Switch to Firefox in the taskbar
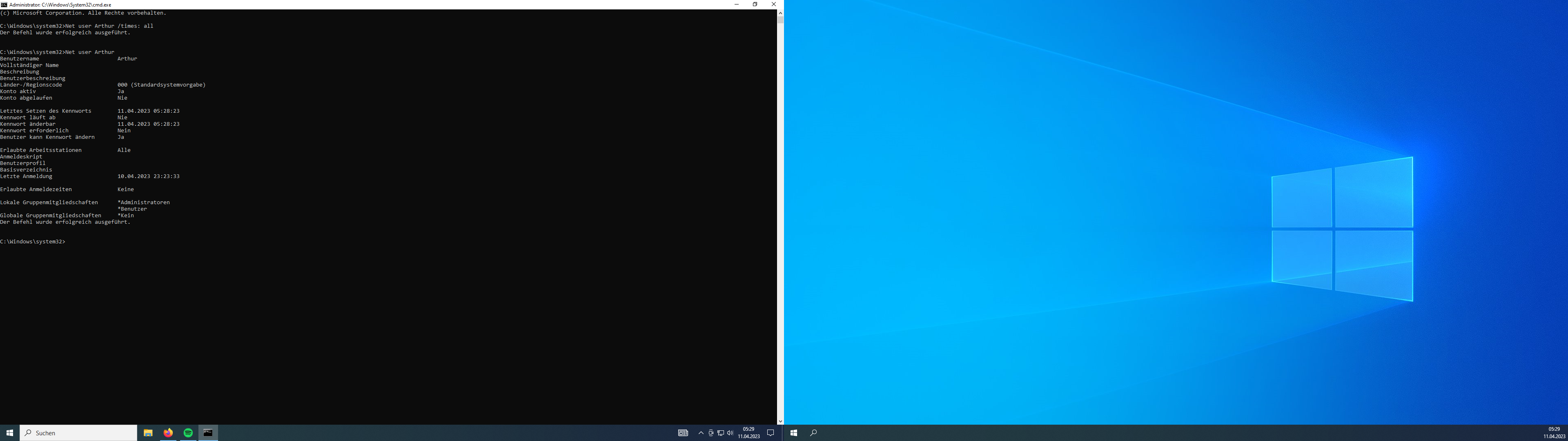1568x441 pixels. pyautogui.click(x=168, y=432)
